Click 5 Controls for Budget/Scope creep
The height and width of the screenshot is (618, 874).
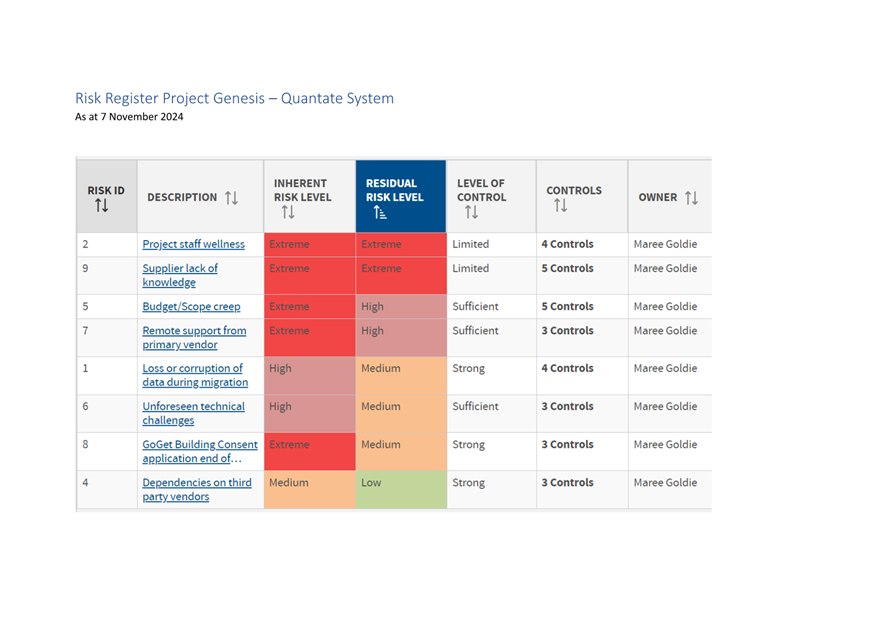[567, 306]
